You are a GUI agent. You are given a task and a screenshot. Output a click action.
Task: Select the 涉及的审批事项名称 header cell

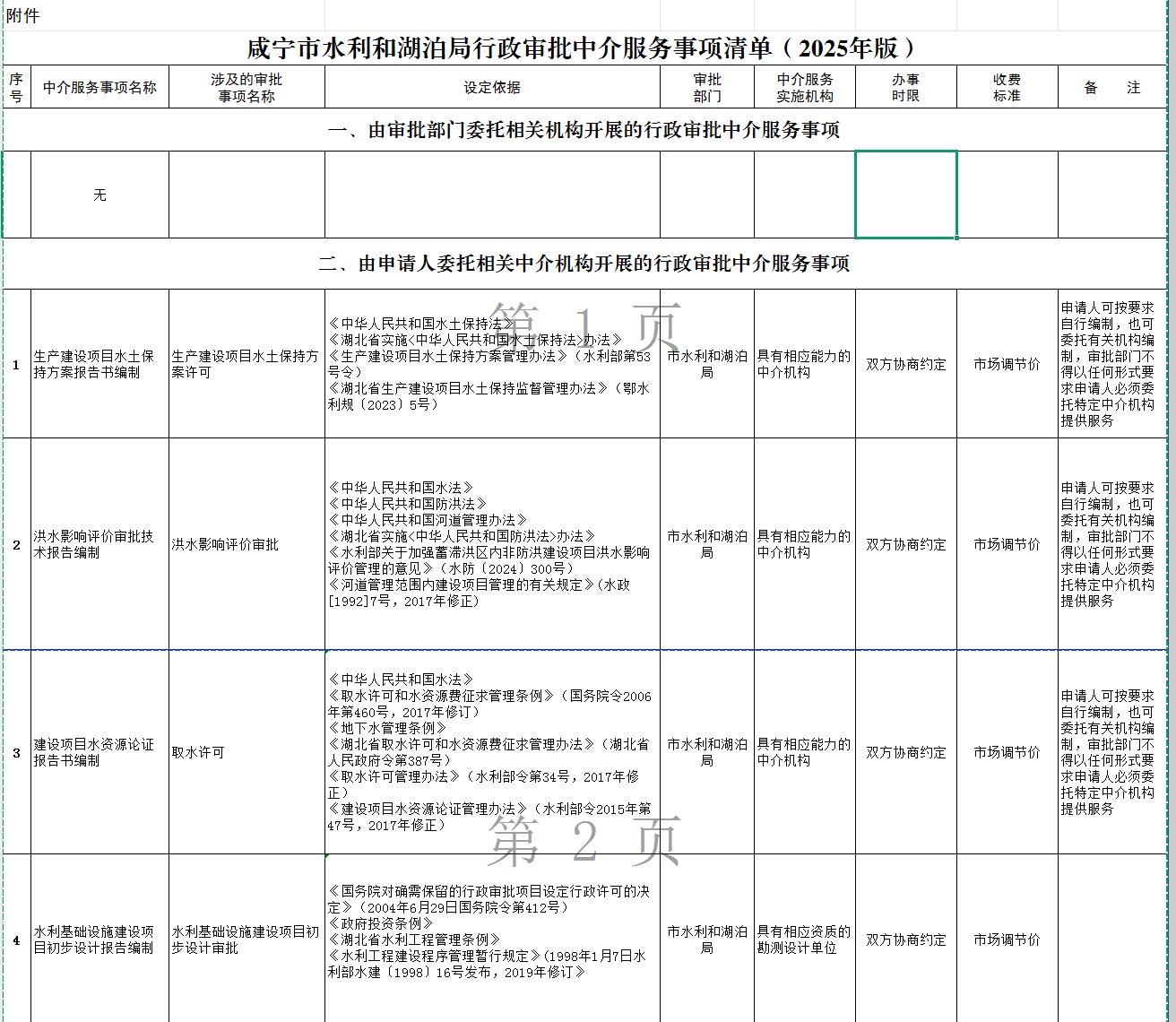(x=246, y=87)
